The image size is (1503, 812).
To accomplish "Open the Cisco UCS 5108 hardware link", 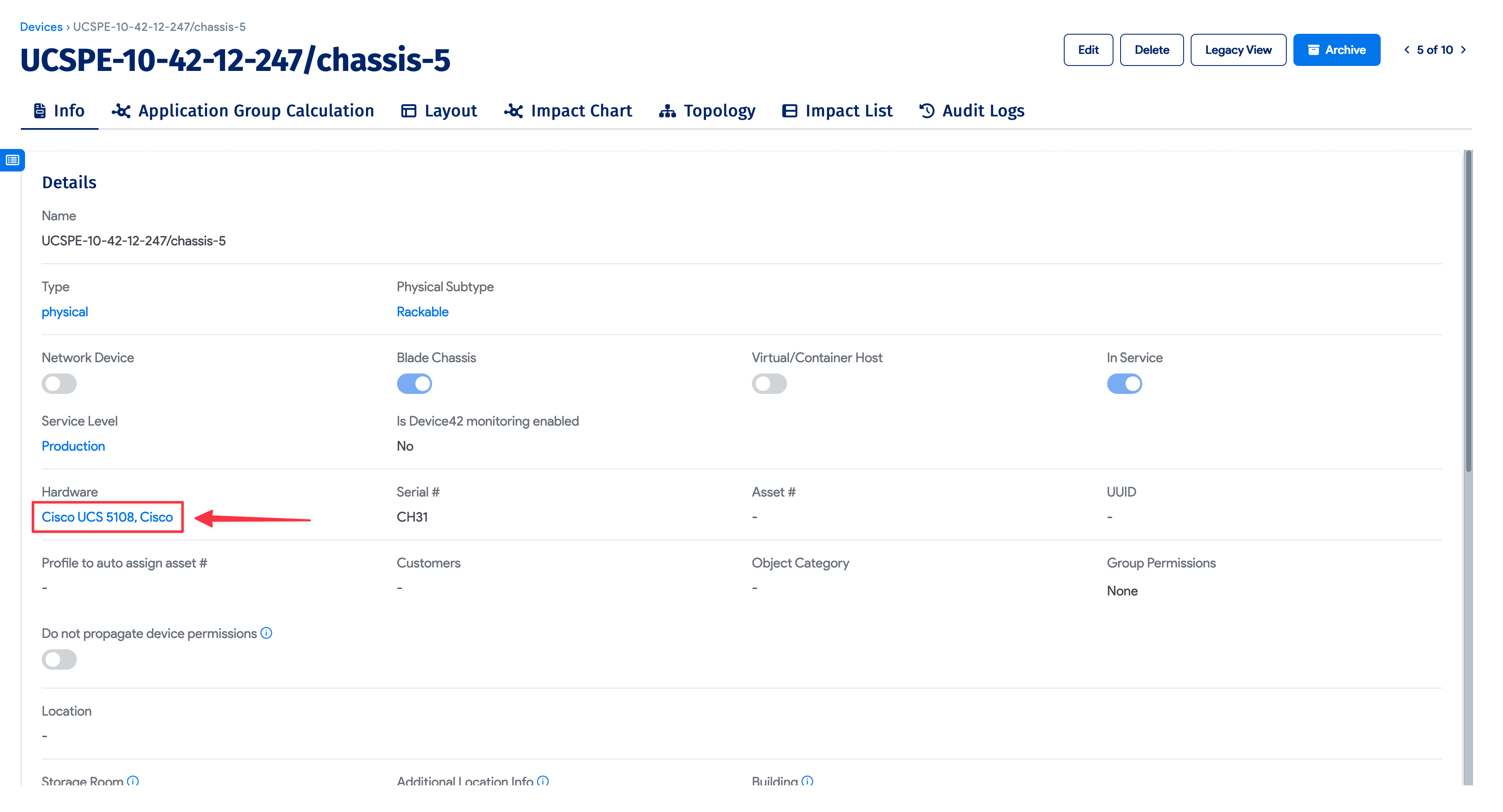I will [107, 517].
